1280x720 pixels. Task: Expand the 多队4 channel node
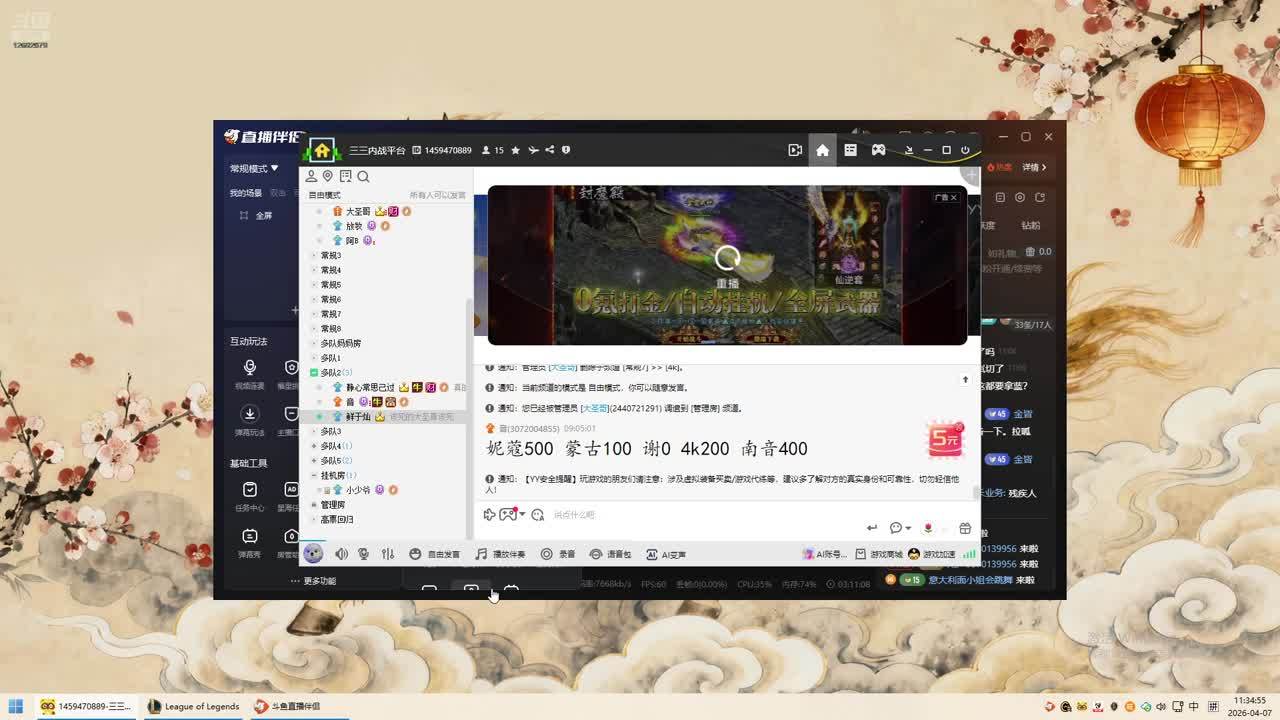(x=314, y=446)
